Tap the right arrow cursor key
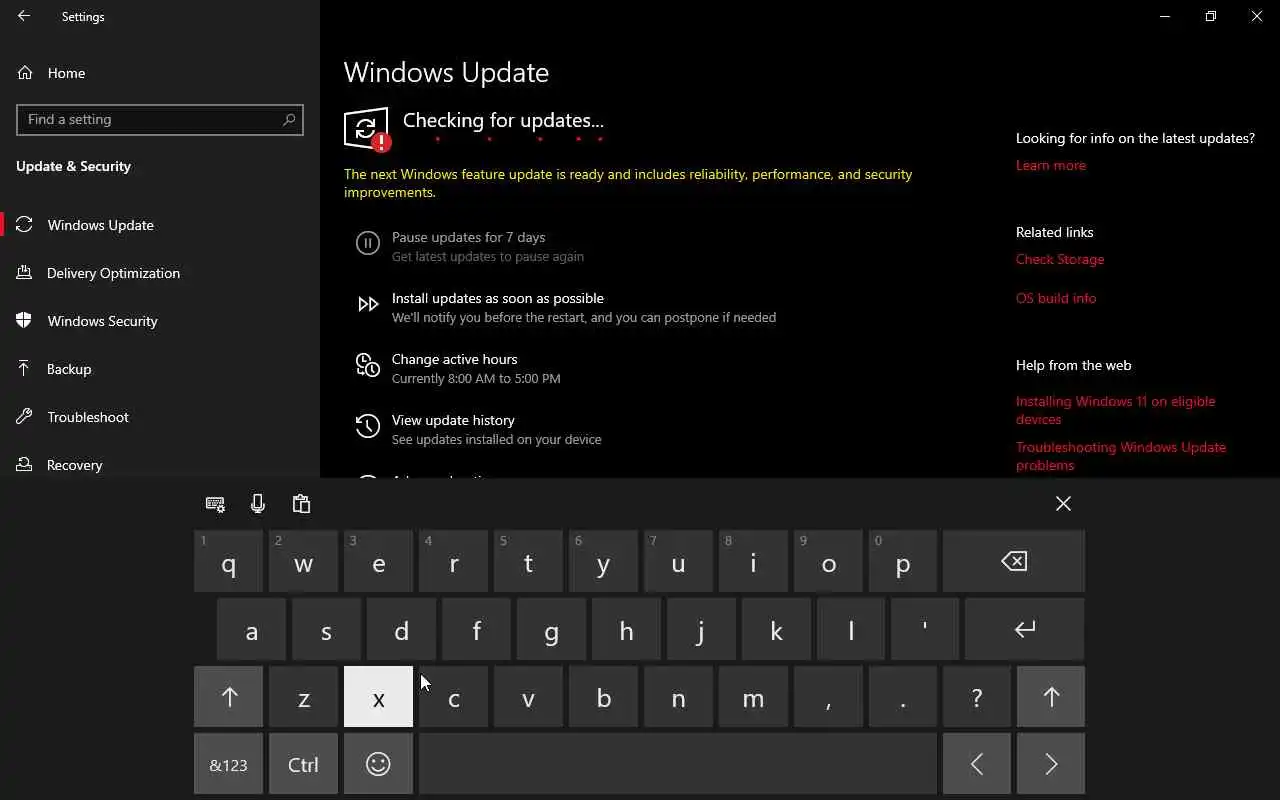The image size is (1280, 800). [1051, 764]
